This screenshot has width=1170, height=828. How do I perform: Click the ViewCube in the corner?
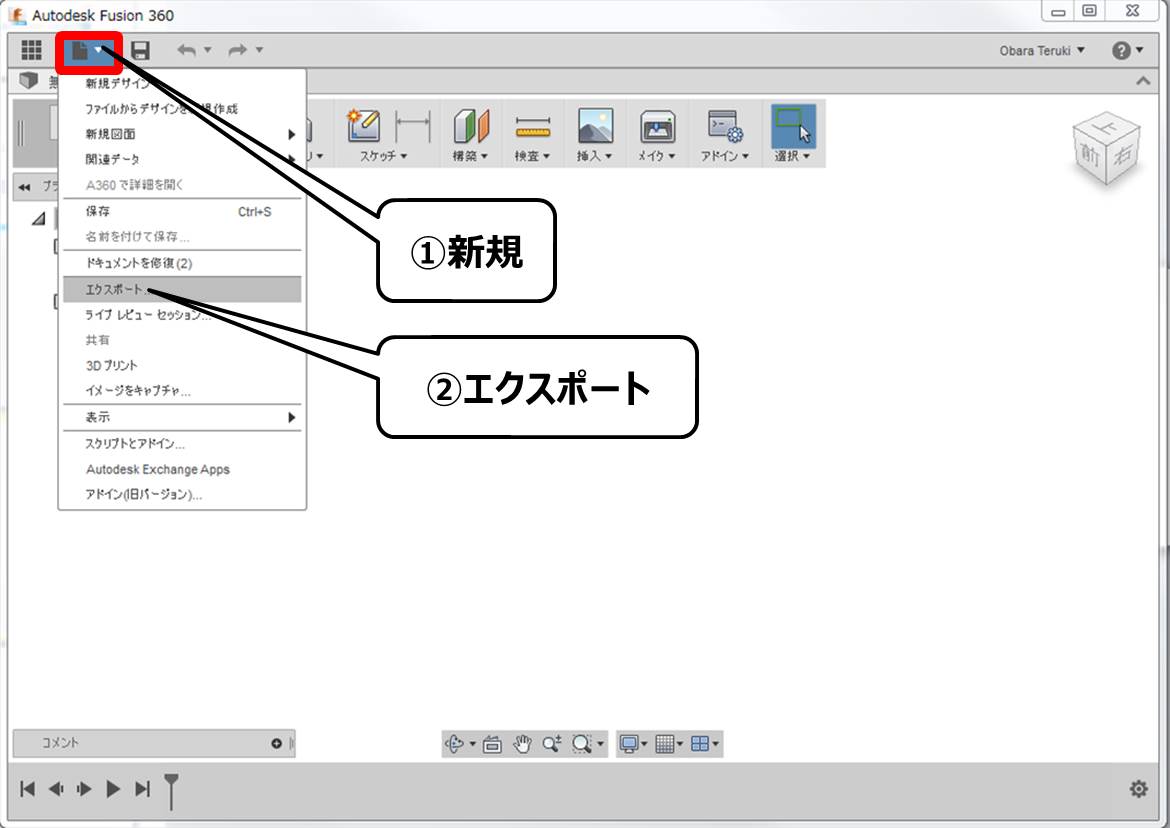[x=1106, y=150]
